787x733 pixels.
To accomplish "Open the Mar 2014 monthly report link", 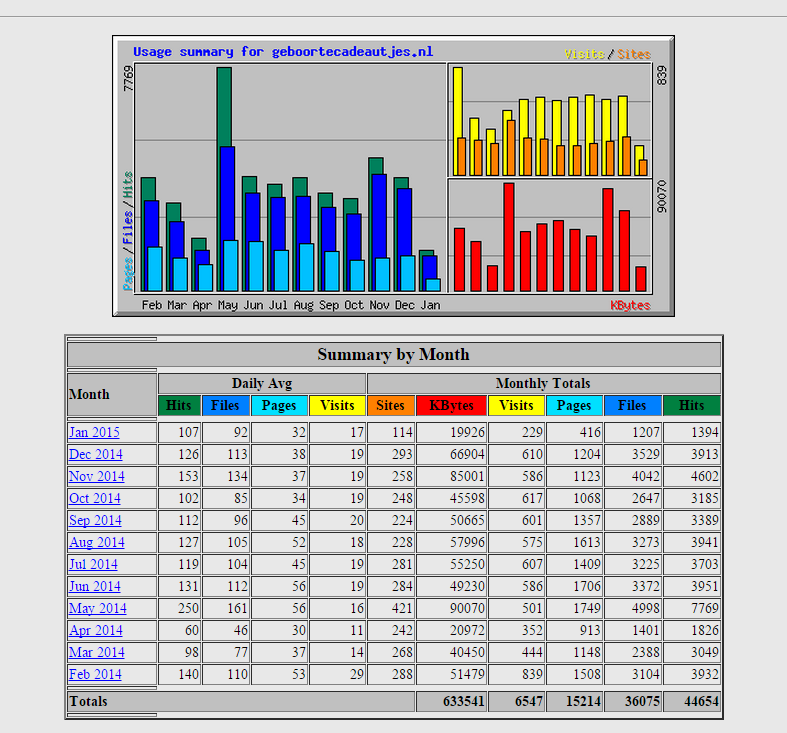I will [x=97, y=653].
